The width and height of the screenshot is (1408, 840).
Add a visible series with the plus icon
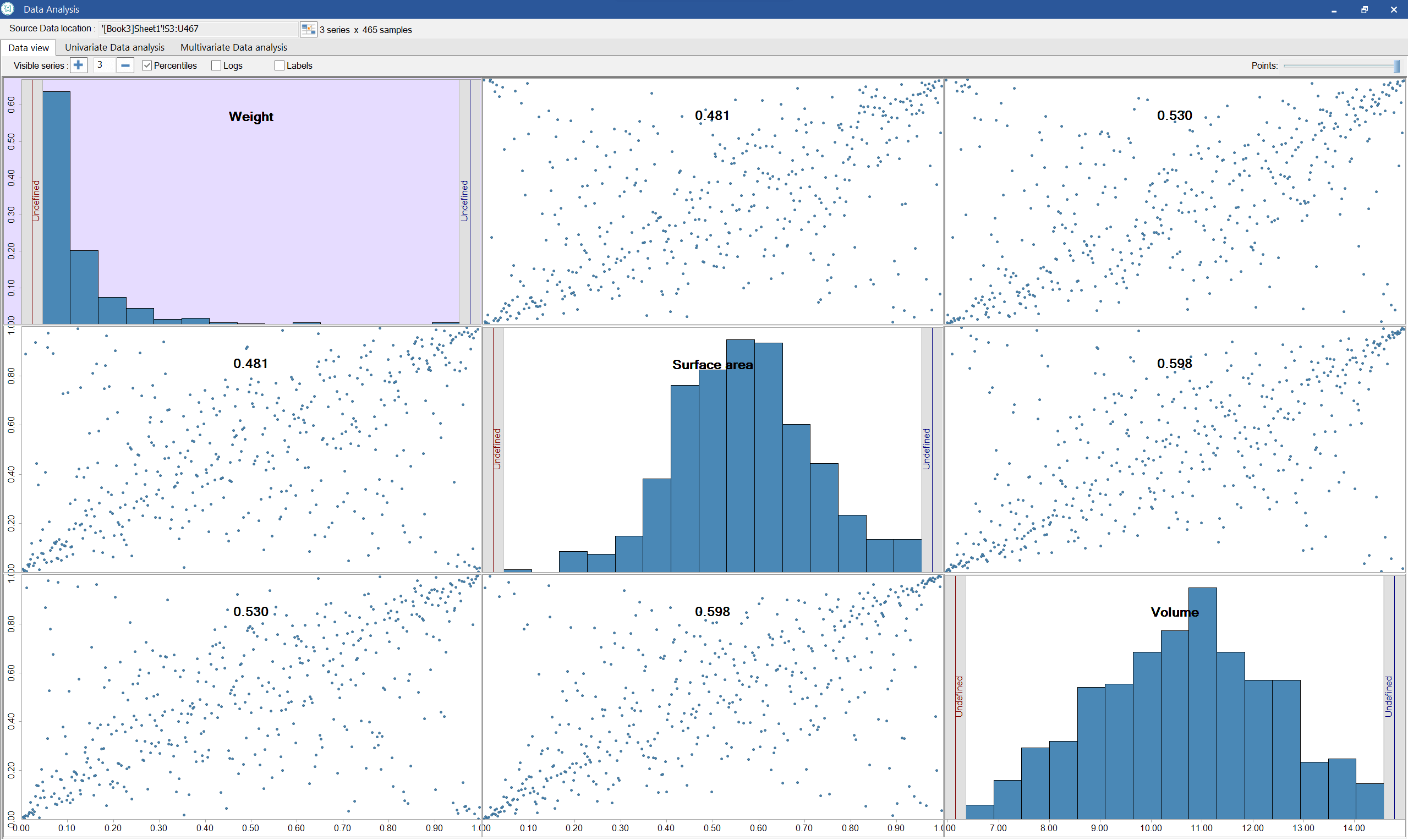click(x=78, y=65)
